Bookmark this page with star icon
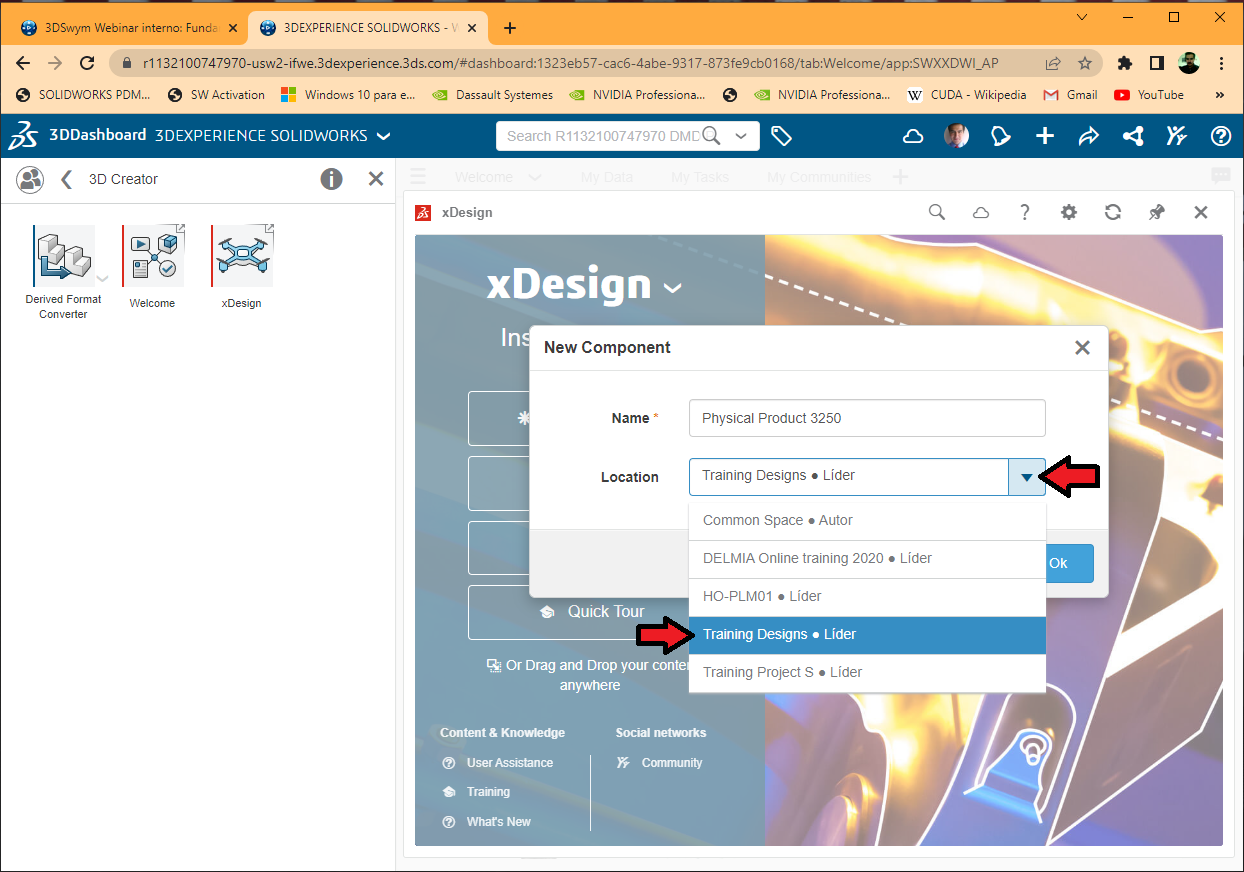The width and height of the screenshot is (1244, 872). coord(1085,63)
